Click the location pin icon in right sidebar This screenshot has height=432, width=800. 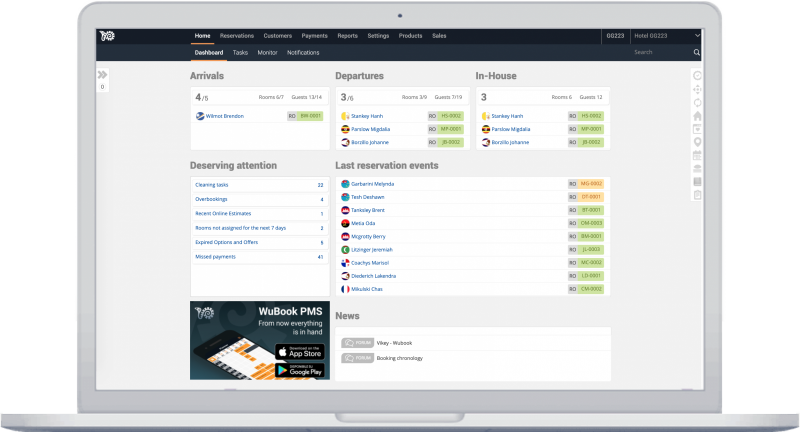697,142
